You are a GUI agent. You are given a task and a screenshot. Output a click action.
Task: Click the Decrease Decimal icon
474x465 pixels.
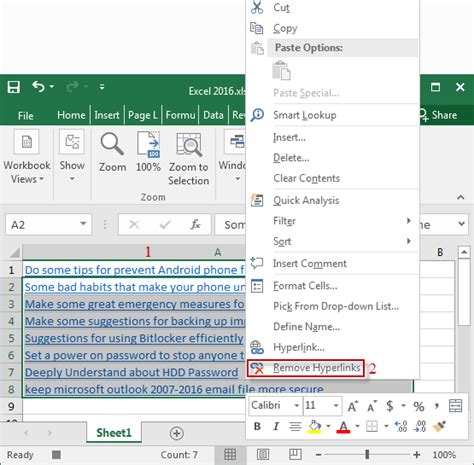(x=420, y=426)
